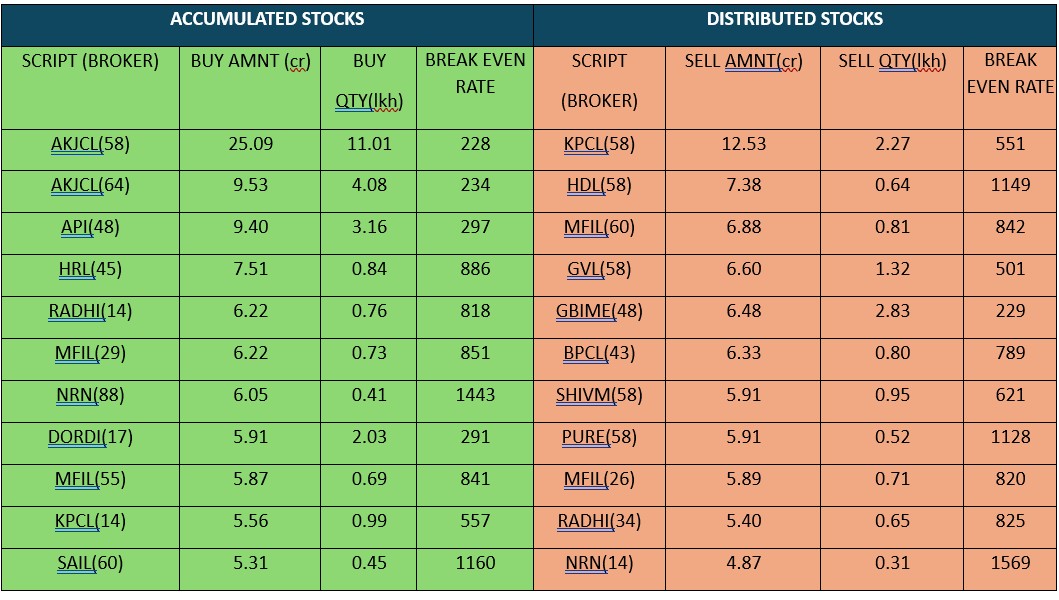Click the BUY AMNT (cr) column header
Screen dimensions: 1059x600
coord(250,62)
